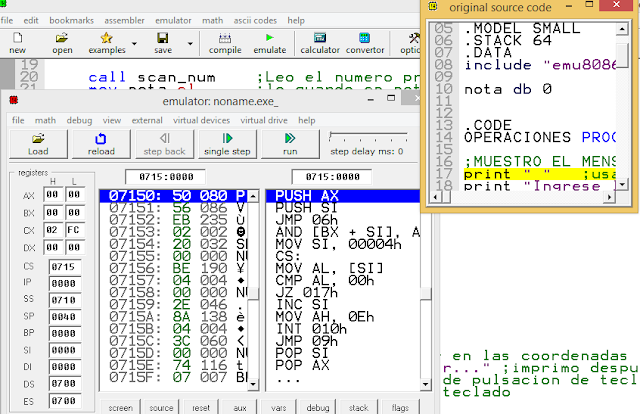Expand the save dropdown arrow
The height and width of the screenshot is (414, 640).
pos(190,43)
